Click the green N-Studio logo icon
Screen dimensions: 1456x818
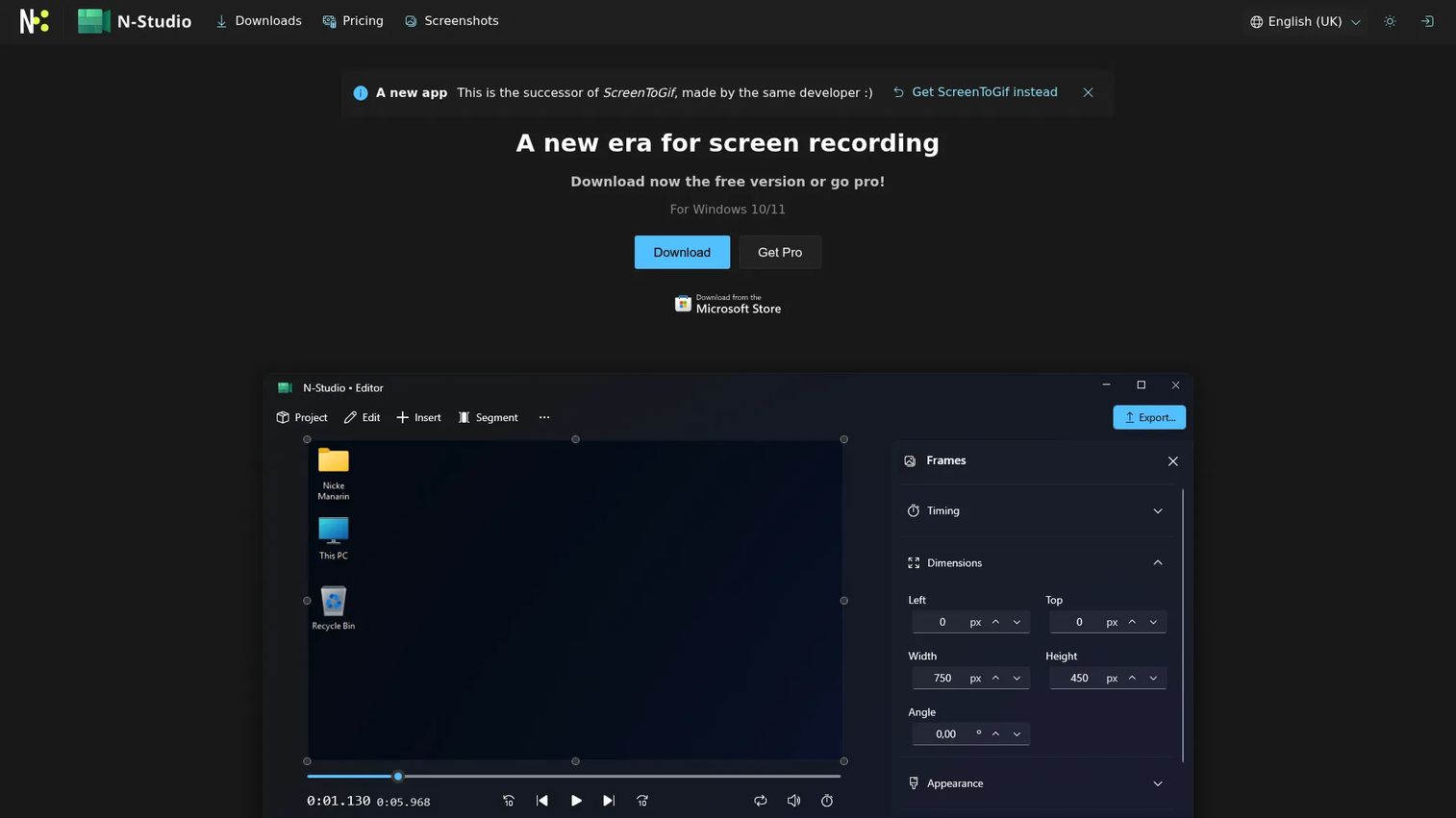93,21
